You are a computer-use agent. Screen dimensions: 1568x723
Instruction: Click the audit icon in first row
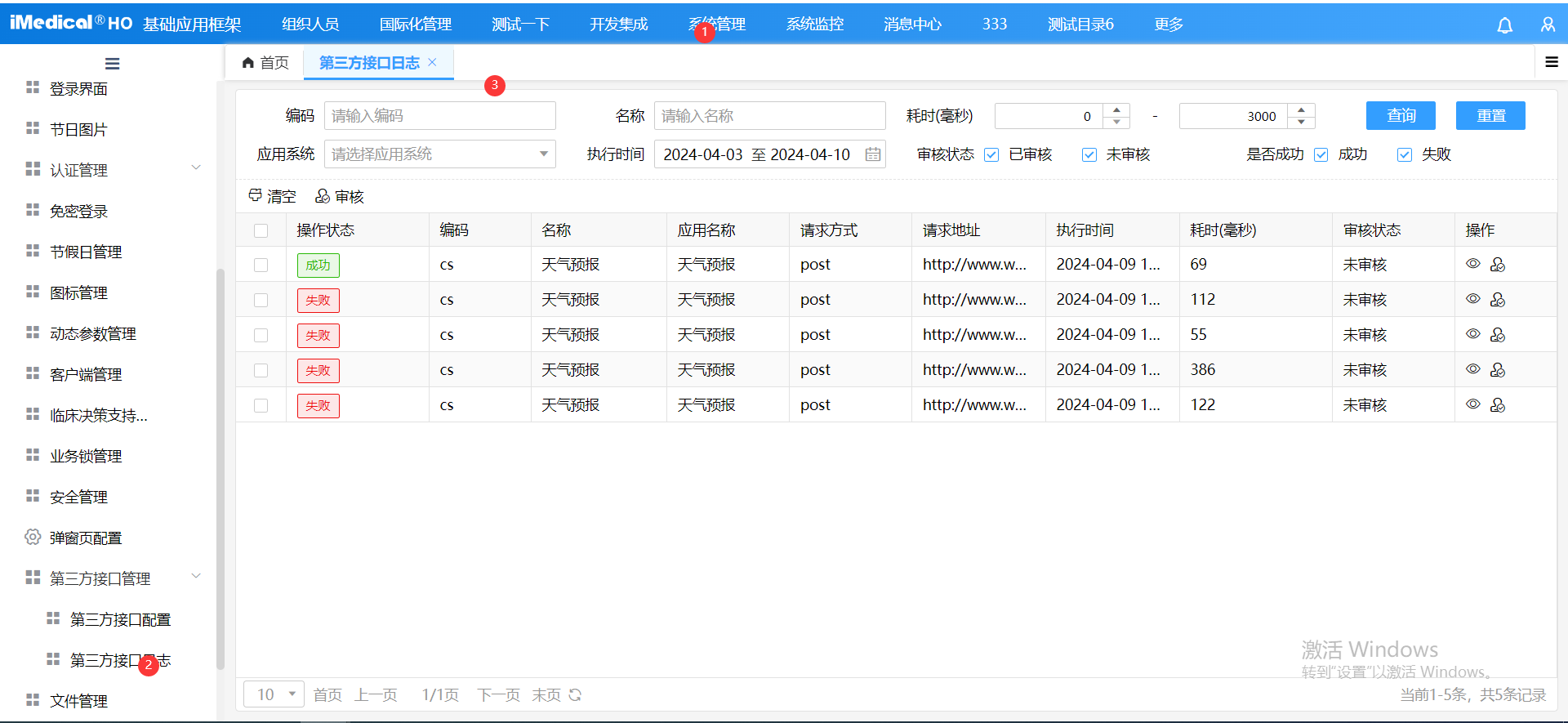tap(1498, 265)
